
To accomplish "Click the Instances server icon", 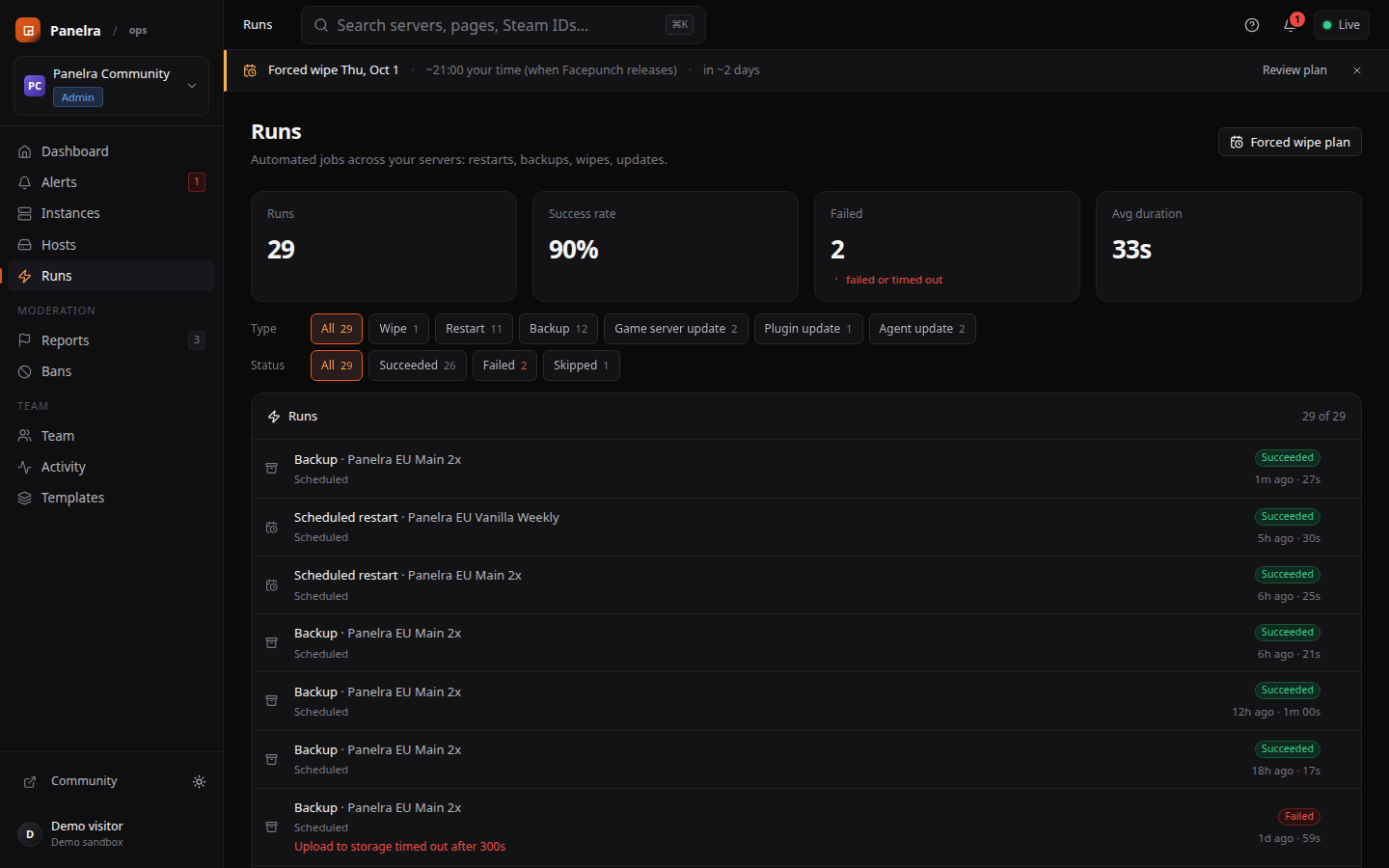I will click(x=25, y=213).
